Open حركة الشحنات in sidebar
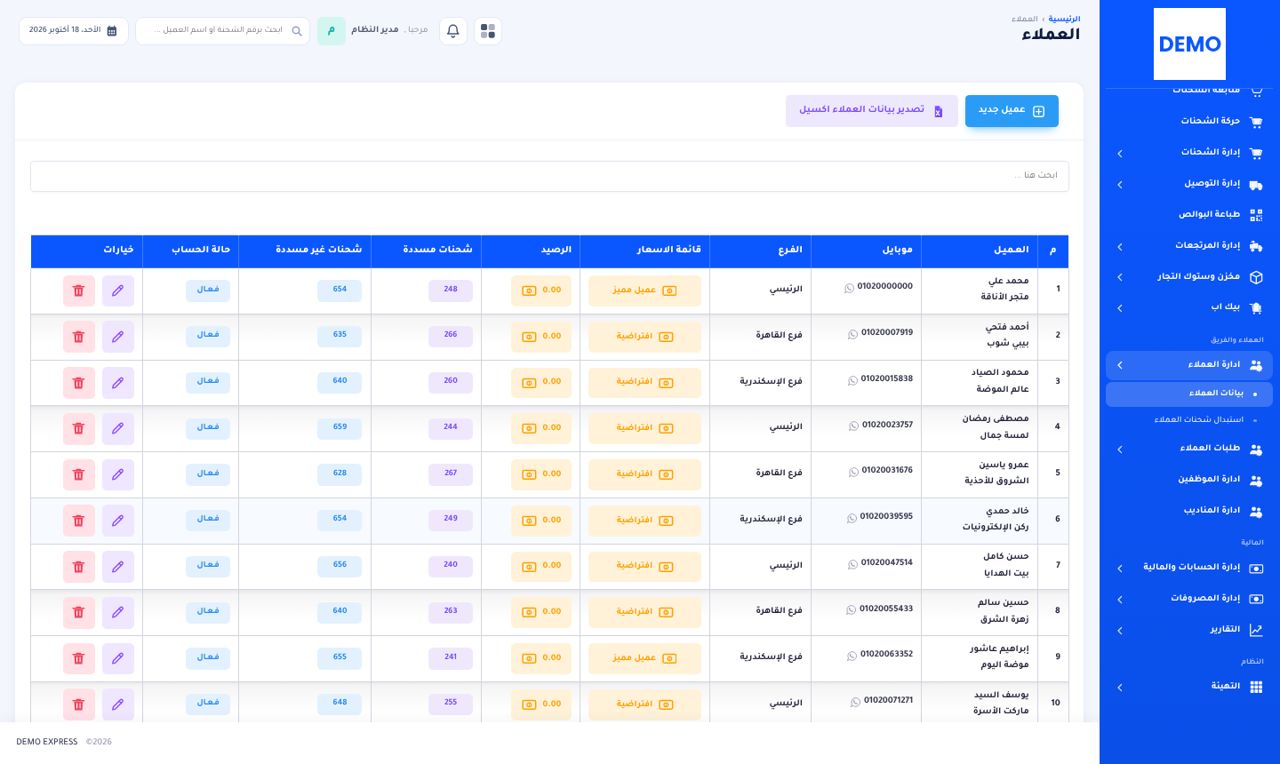 point(1189,122)
